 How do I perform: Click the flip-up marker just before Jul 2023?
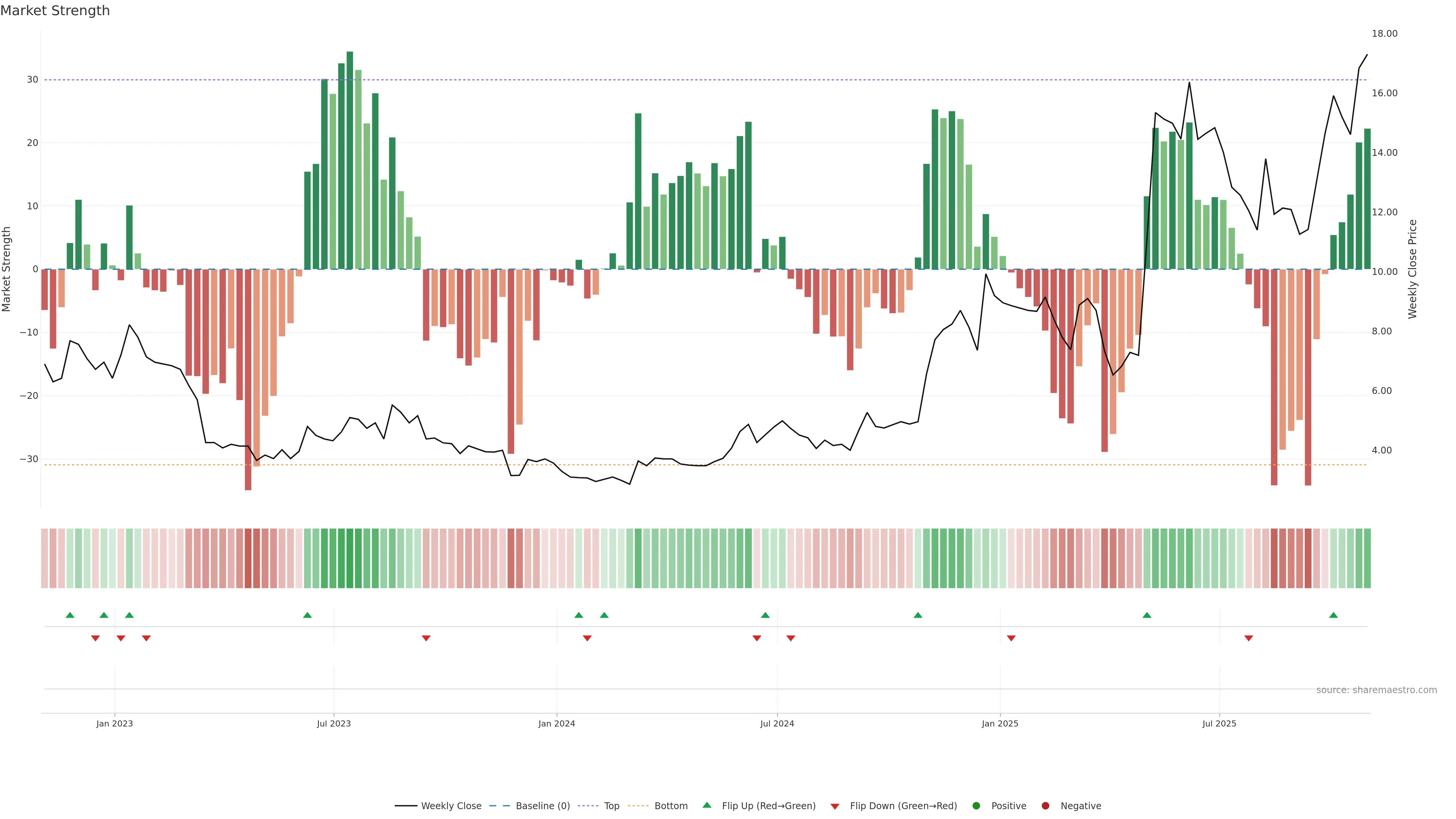(x=308, y=615)
